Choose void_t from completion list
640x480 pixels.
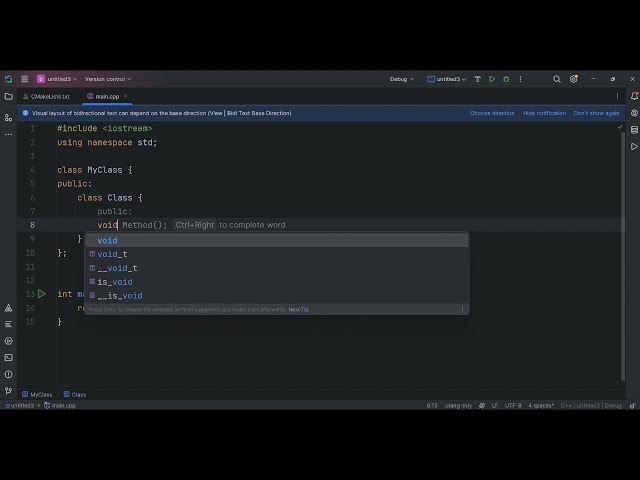tap(277, 254)
